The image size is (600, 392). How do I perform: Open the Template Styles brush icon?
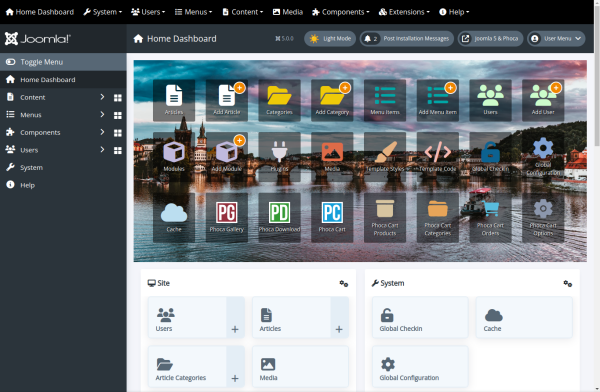pyautogui.click(x=385, y=157)
